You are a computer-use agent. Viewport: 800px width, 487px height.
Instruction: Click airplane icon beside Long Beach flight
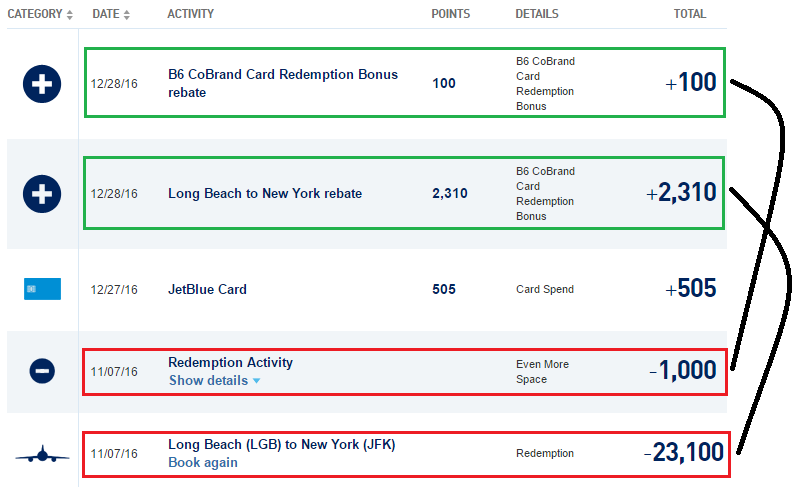(x=42, y=455)
